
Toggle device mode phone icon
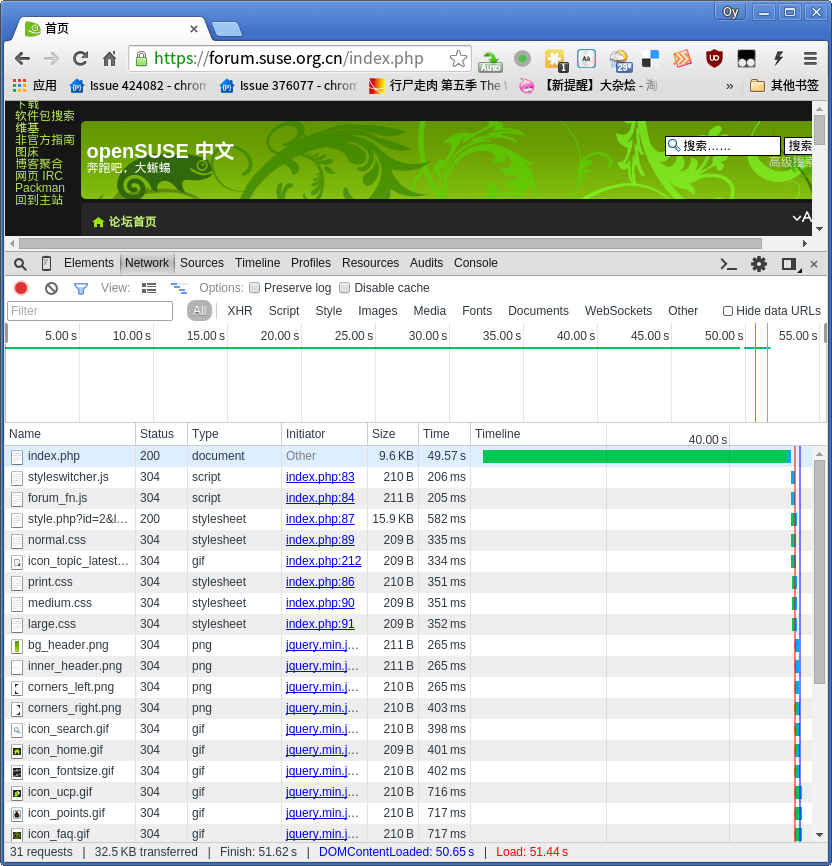pos(46,264)
